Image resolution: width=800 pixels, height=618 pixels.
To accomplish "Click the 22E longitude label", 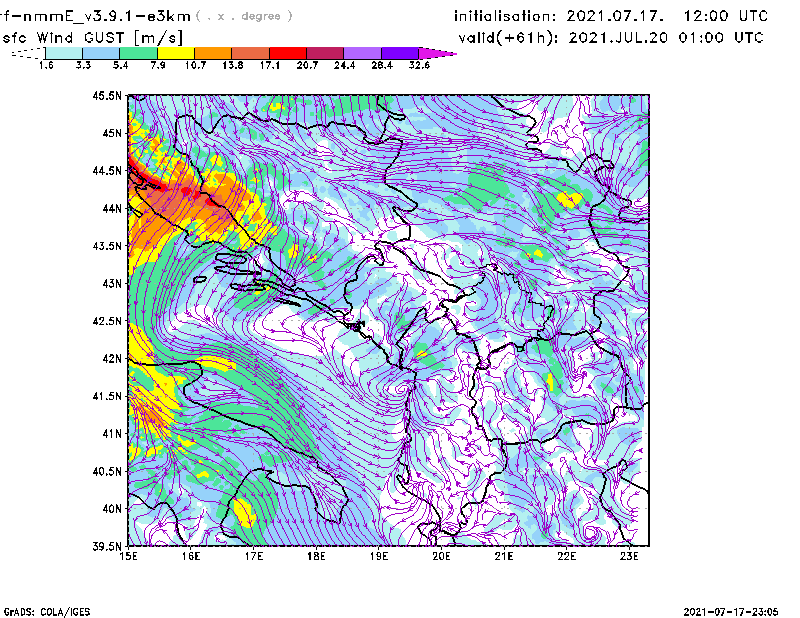I will pyautogui.click(x=566, y=556).
